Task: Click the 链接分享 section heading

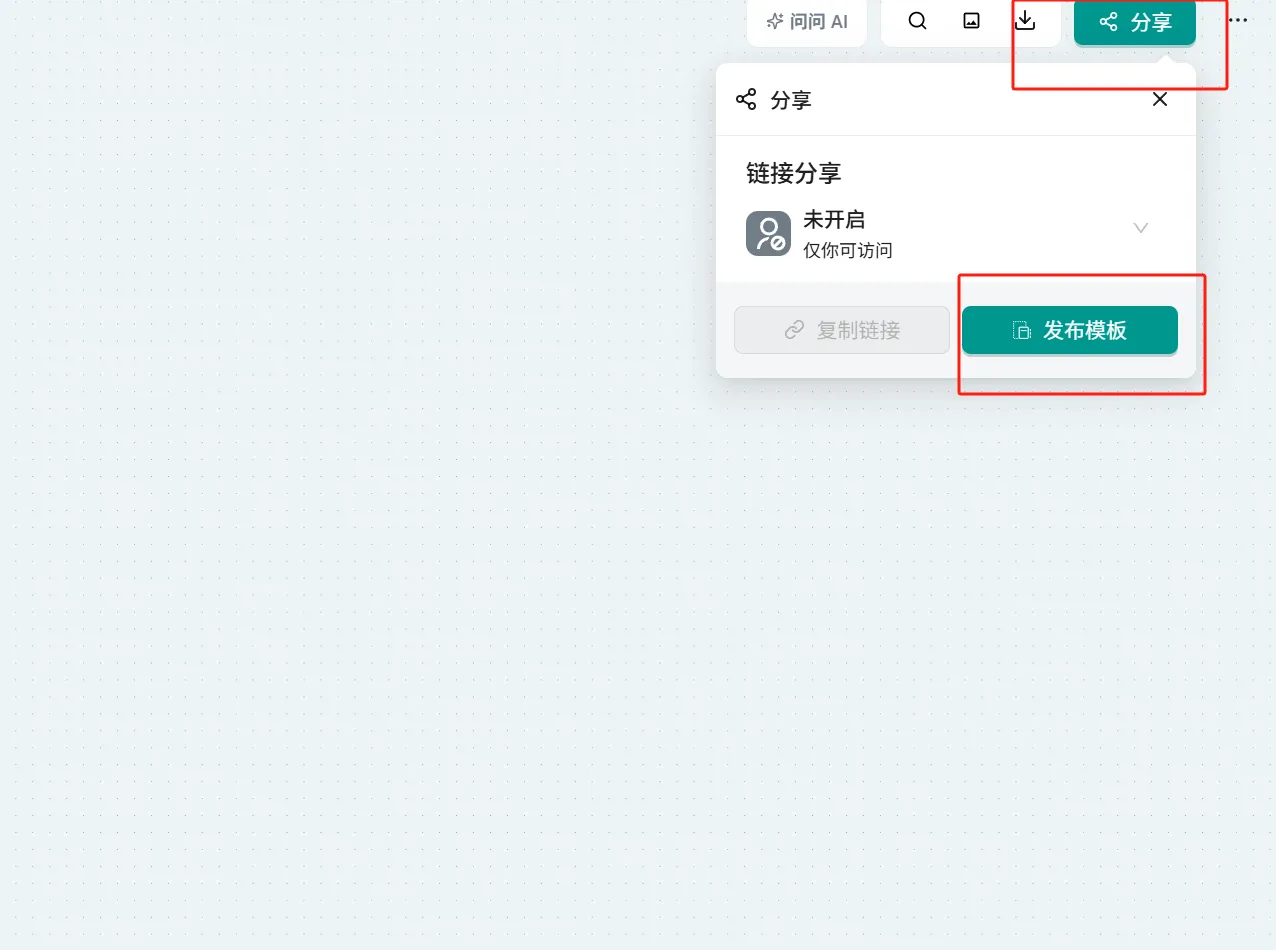Action: tap(794, 173)
